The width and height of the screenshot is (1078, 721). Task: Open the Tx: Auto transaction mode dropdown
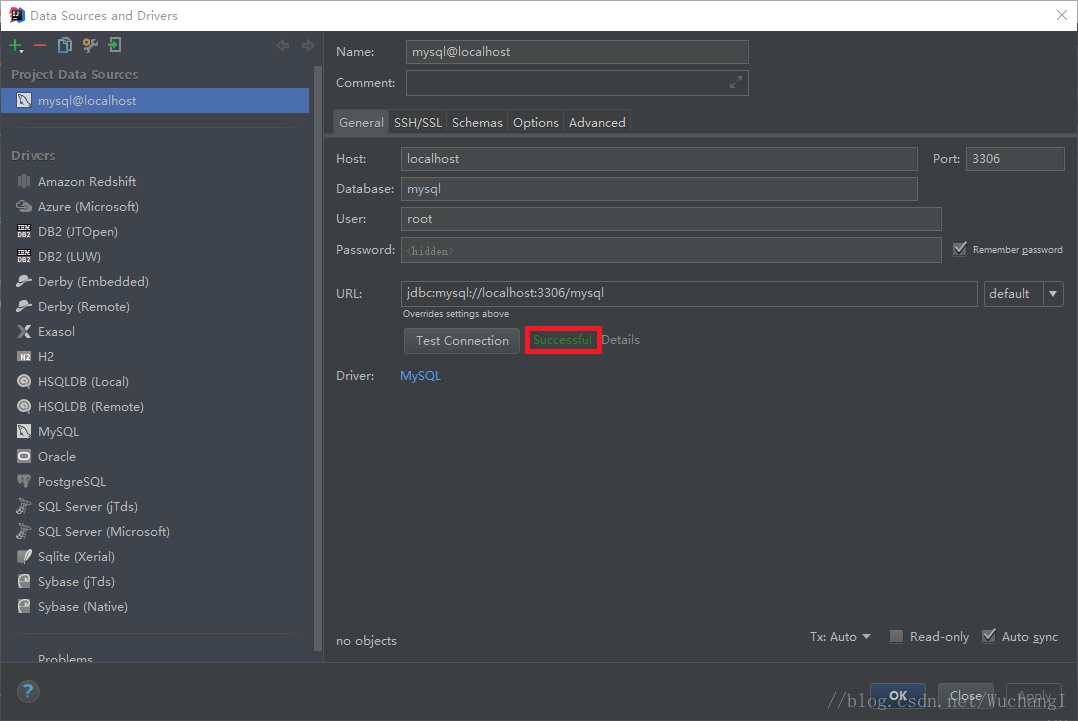[840, 636]
